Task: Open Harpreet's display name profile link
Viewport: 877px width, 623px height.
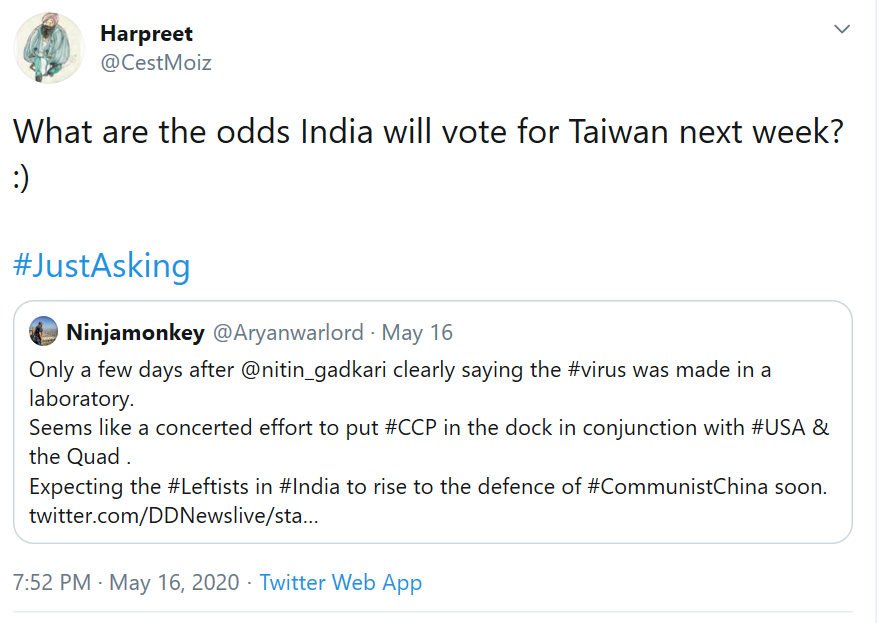Action: pos(148,33)
